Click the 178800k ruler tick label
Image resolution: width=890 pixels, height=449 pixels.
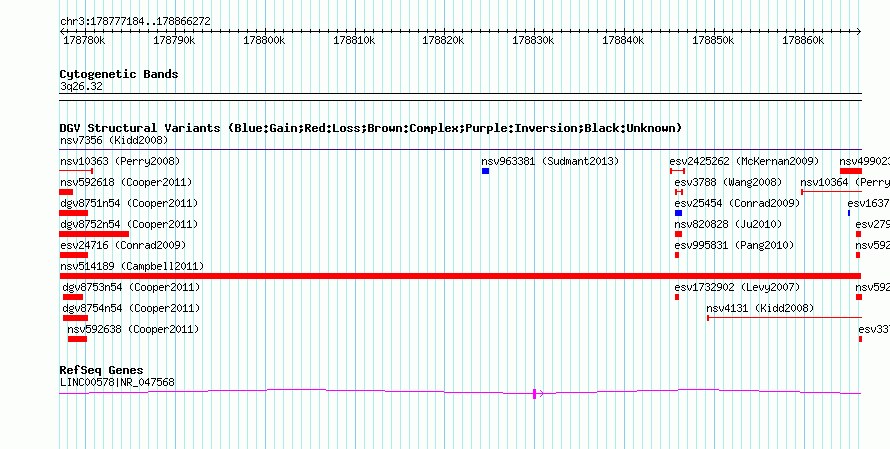264,40
